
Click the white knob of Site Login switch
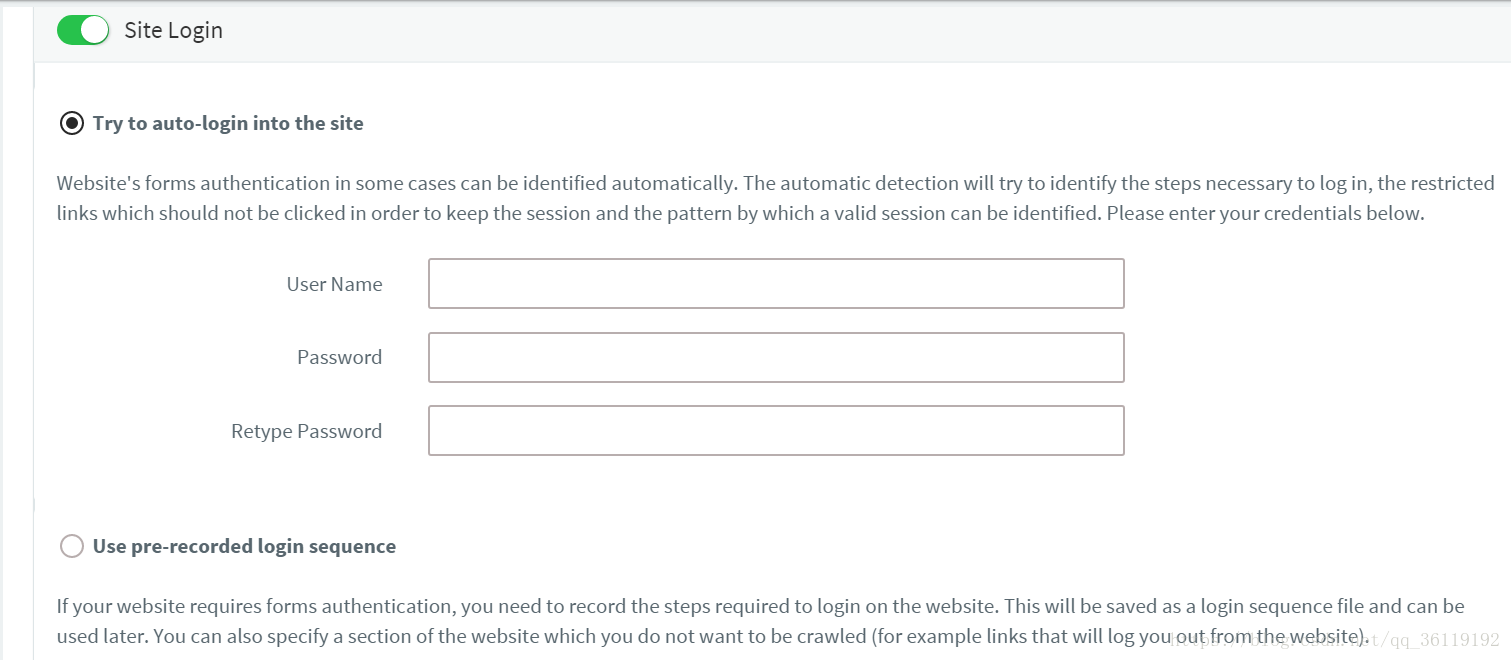pyautogui.click(x=94, y=30)
